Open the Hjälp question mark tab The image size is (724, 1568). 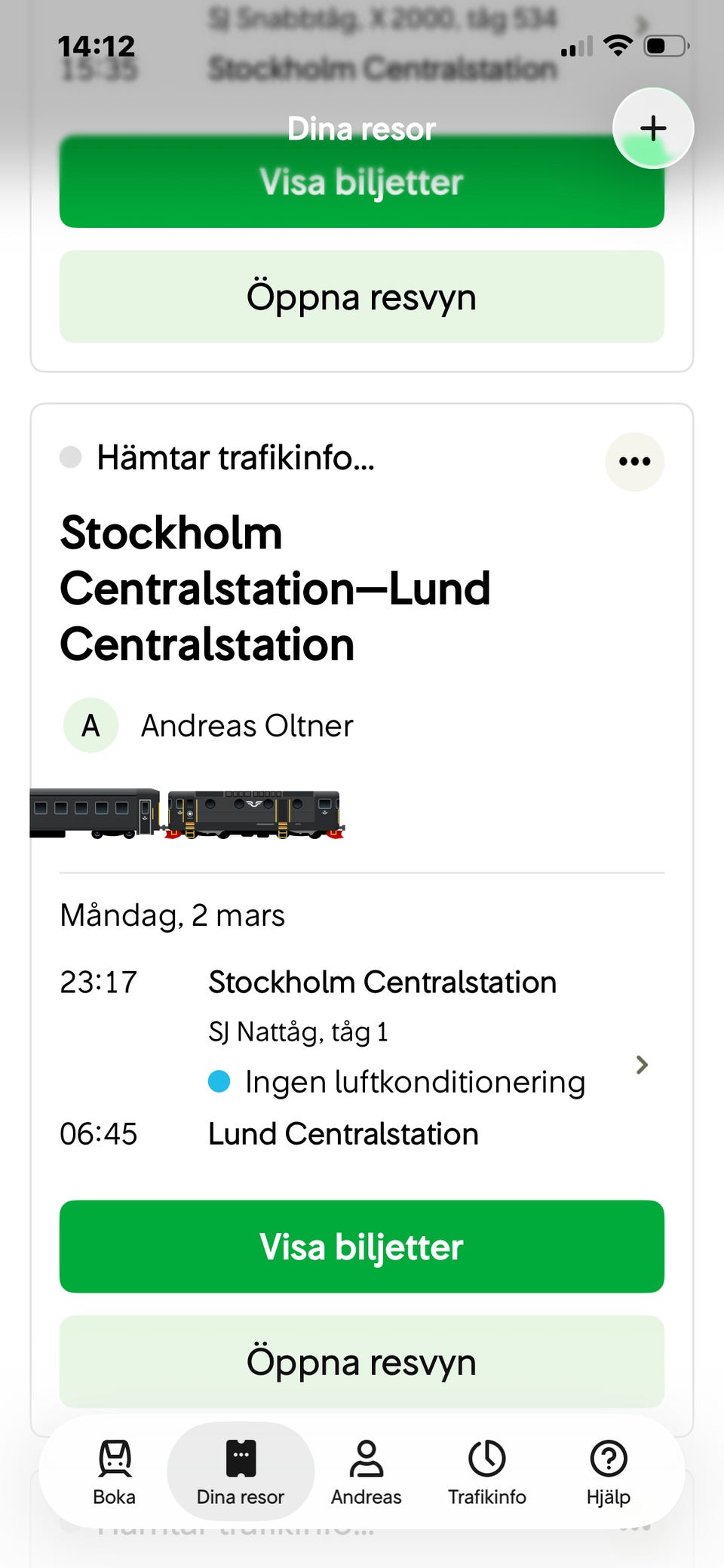tap(608, 1470)
